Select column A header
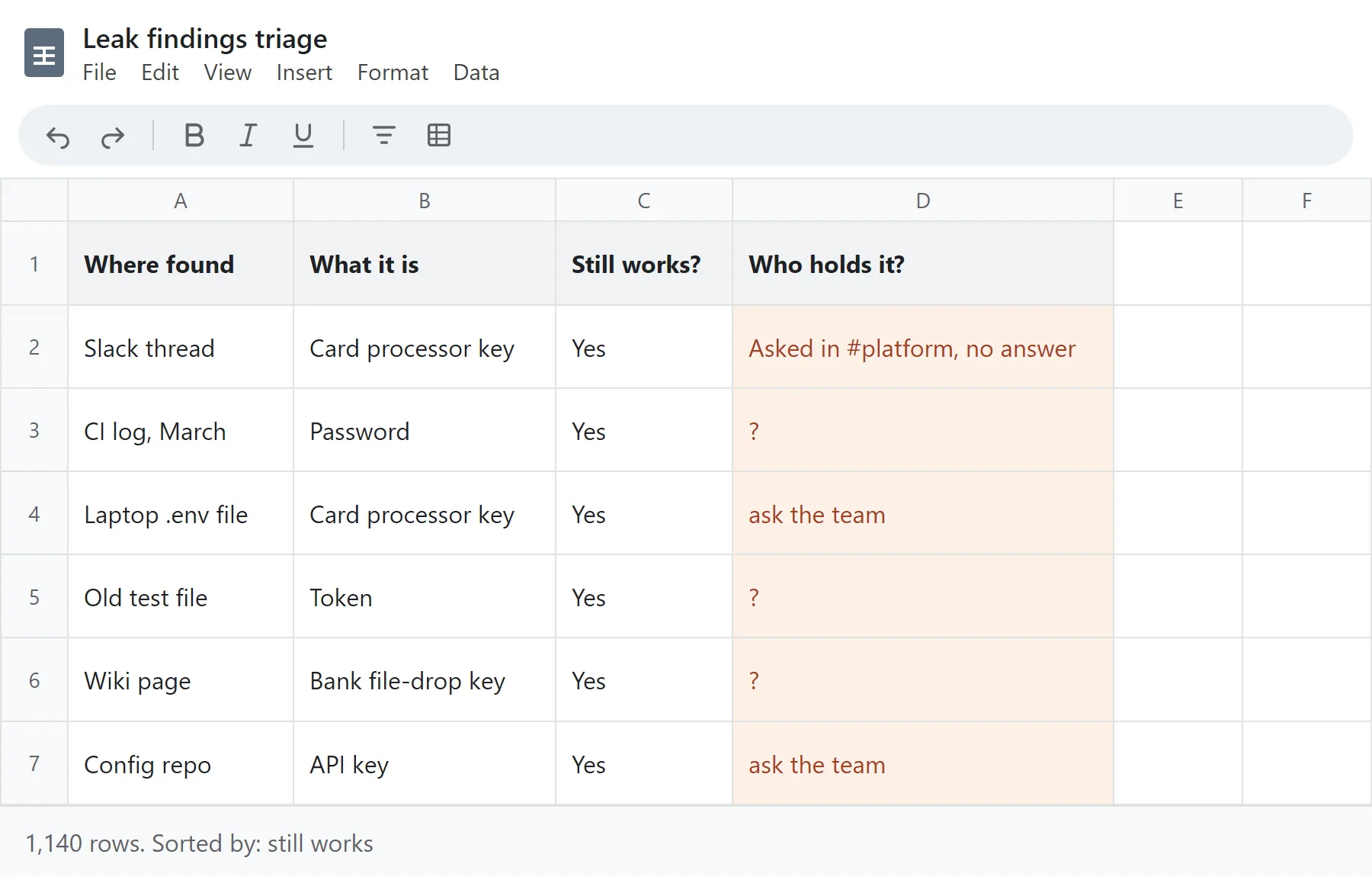This screenshot has width=1372, height=880. click(181, 201)
